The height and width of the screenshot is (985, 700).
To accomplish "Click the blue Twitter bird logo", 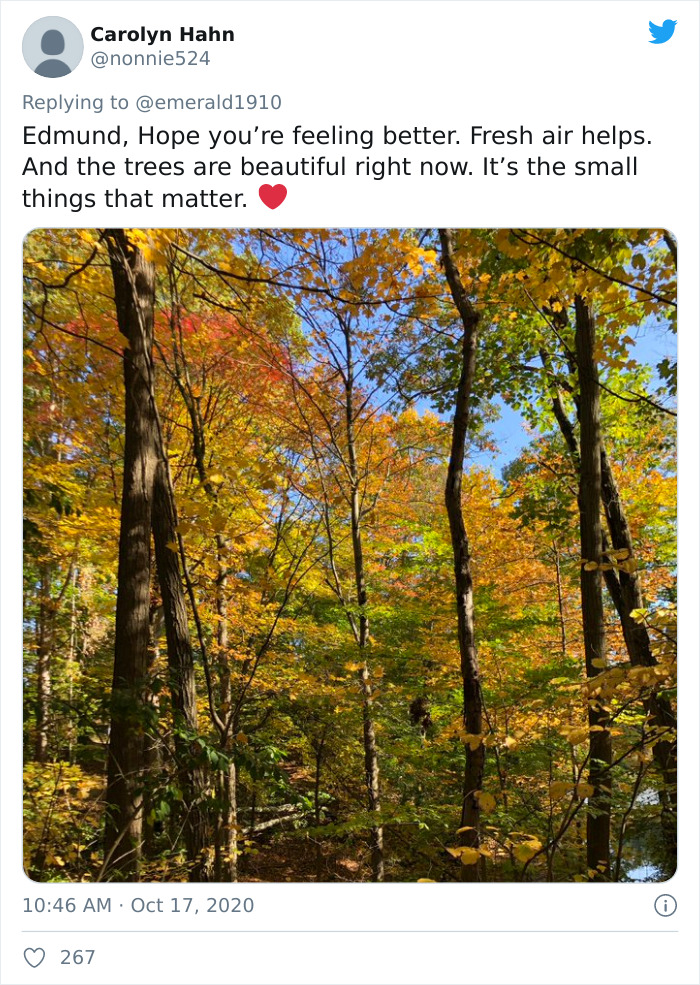I will 662,31.
